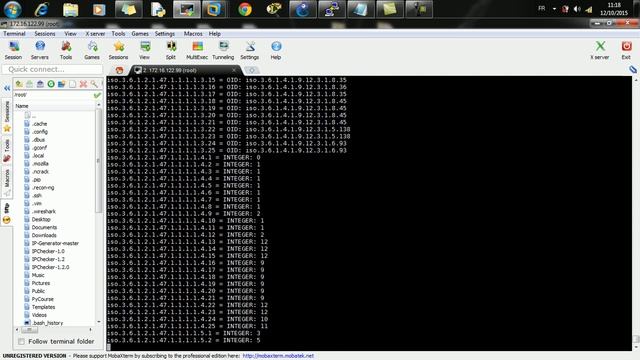
Task: Select the .ssh folder
Action: (37, 196)
